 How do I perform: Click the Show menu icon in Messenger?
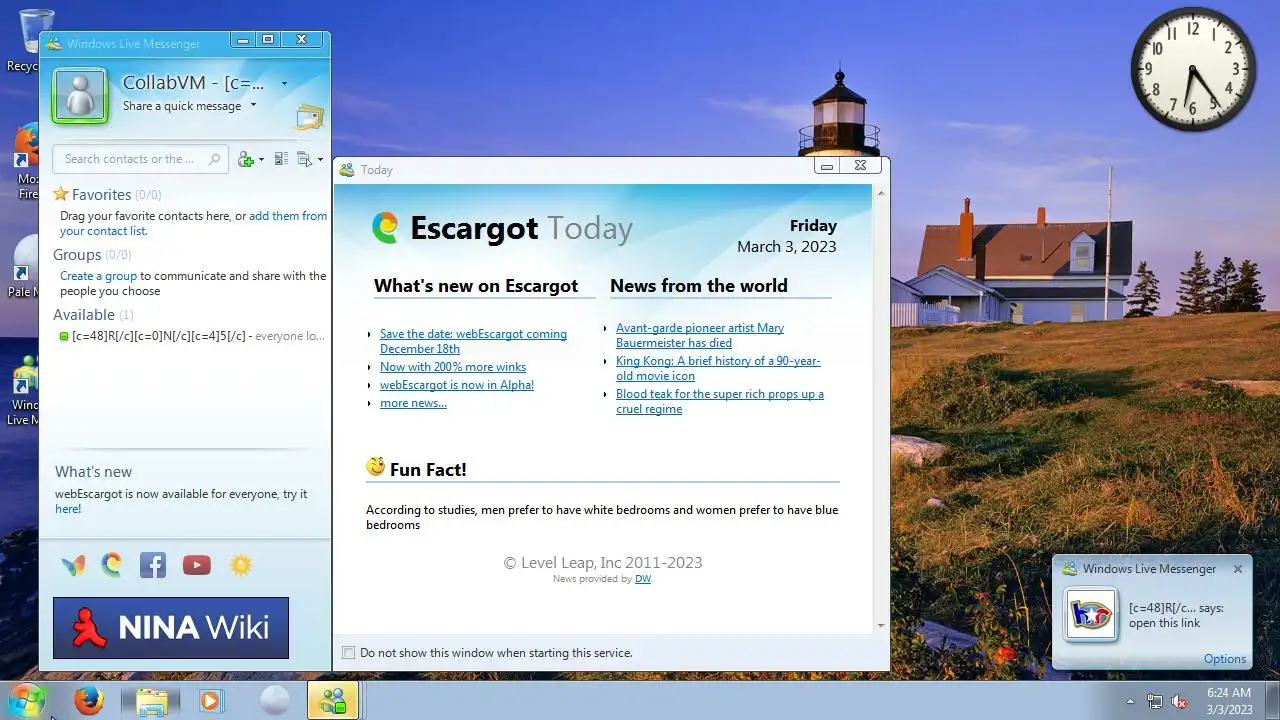[x=305, y=159]
